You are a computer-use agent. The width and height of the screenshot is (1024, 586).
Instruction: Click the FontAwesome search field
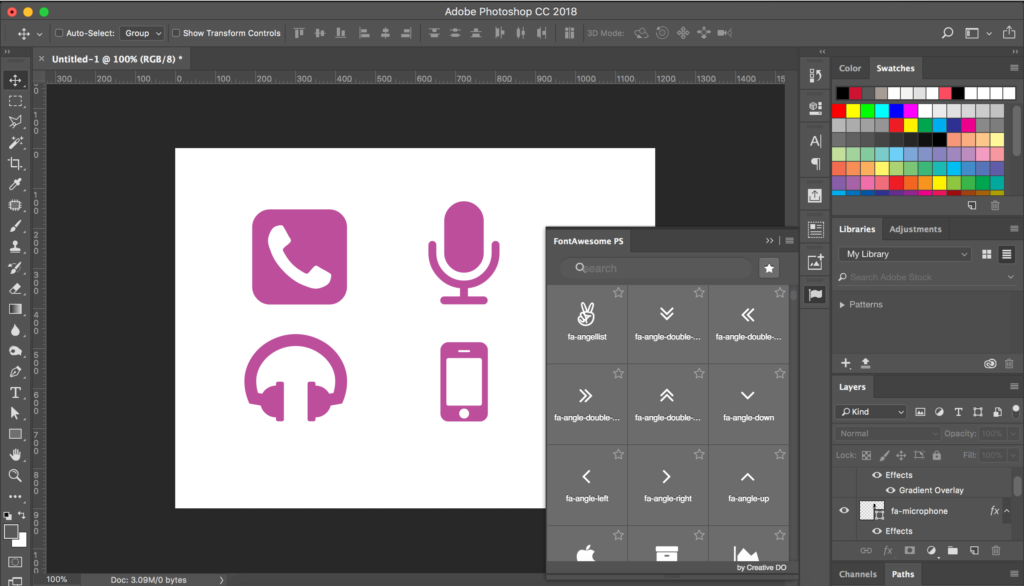coord(656,268)
